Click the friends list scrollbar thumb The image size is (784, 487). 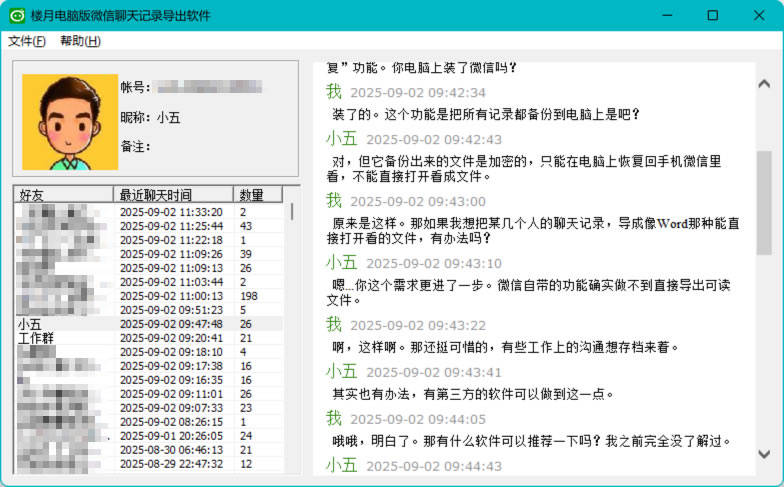pos(292,211)
